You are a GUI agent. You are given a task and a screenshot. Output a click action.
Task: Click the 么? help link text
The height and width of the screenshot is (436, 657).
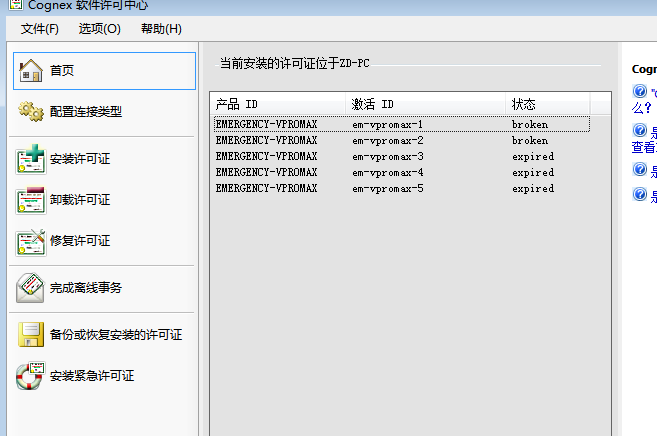(641, 108)
